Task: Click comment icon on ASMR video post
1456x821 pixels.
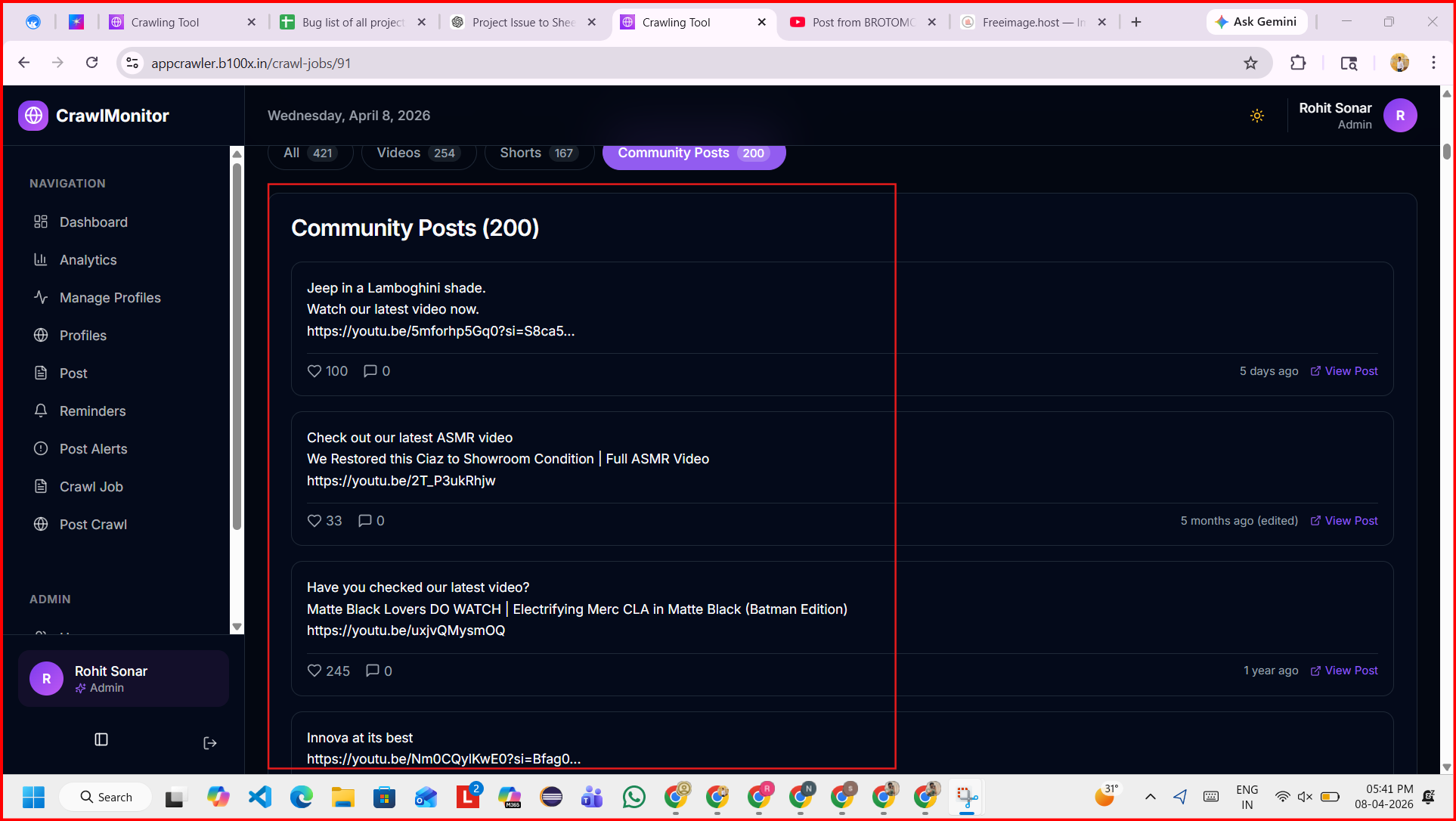Action: 364,521
